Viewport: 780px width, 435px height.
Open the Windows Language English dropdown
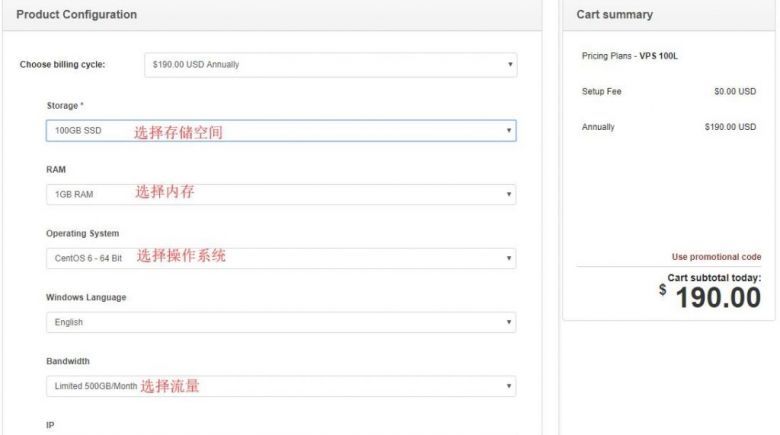pyautogui.click(x=281, y=322)
